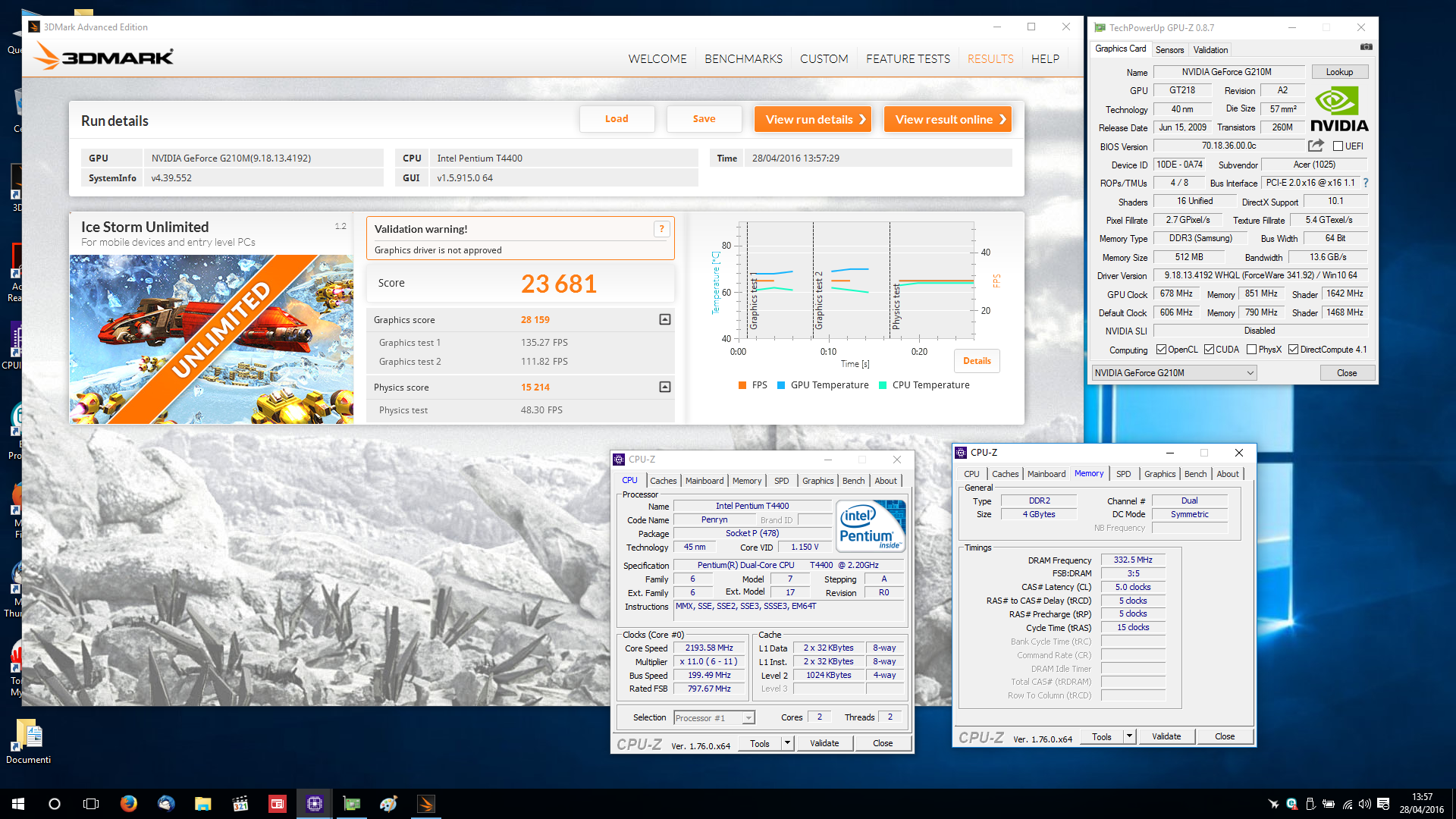Click the Details button under the chart
This screenshot has height=819, width=1456.
(977, 361)
